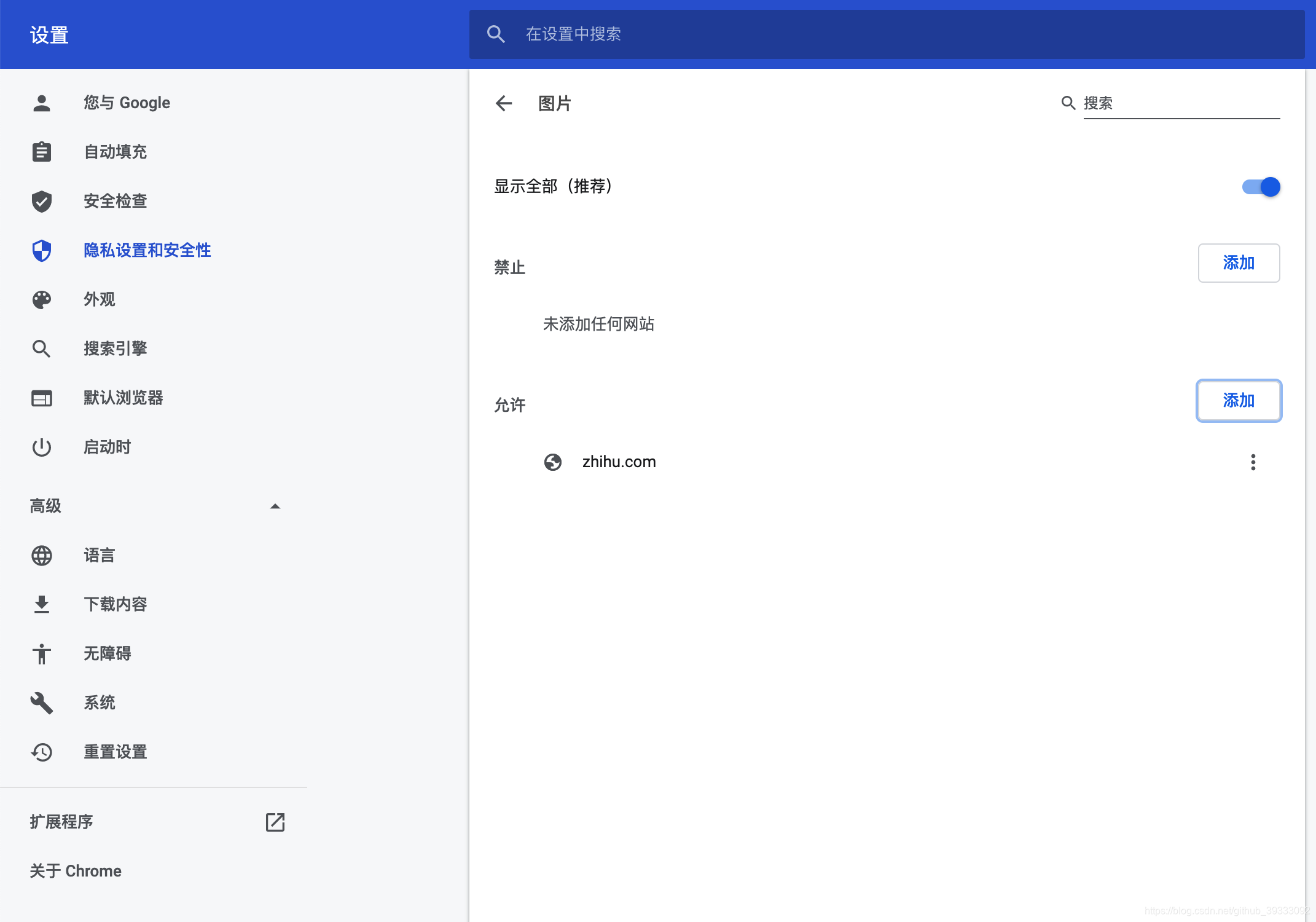
Task: Click the wrench icon for 系统
Action: click(42, 703)
